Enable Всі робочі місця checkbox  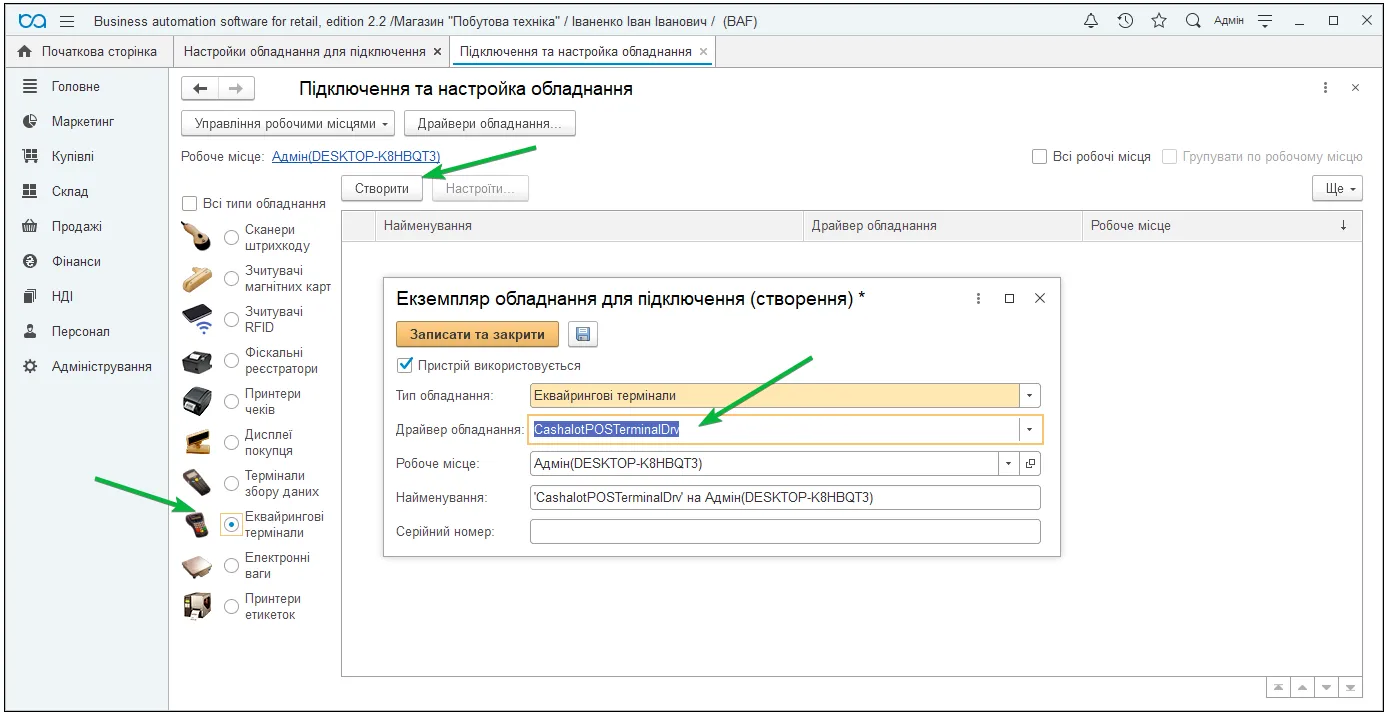click(x=1039, y=157)
